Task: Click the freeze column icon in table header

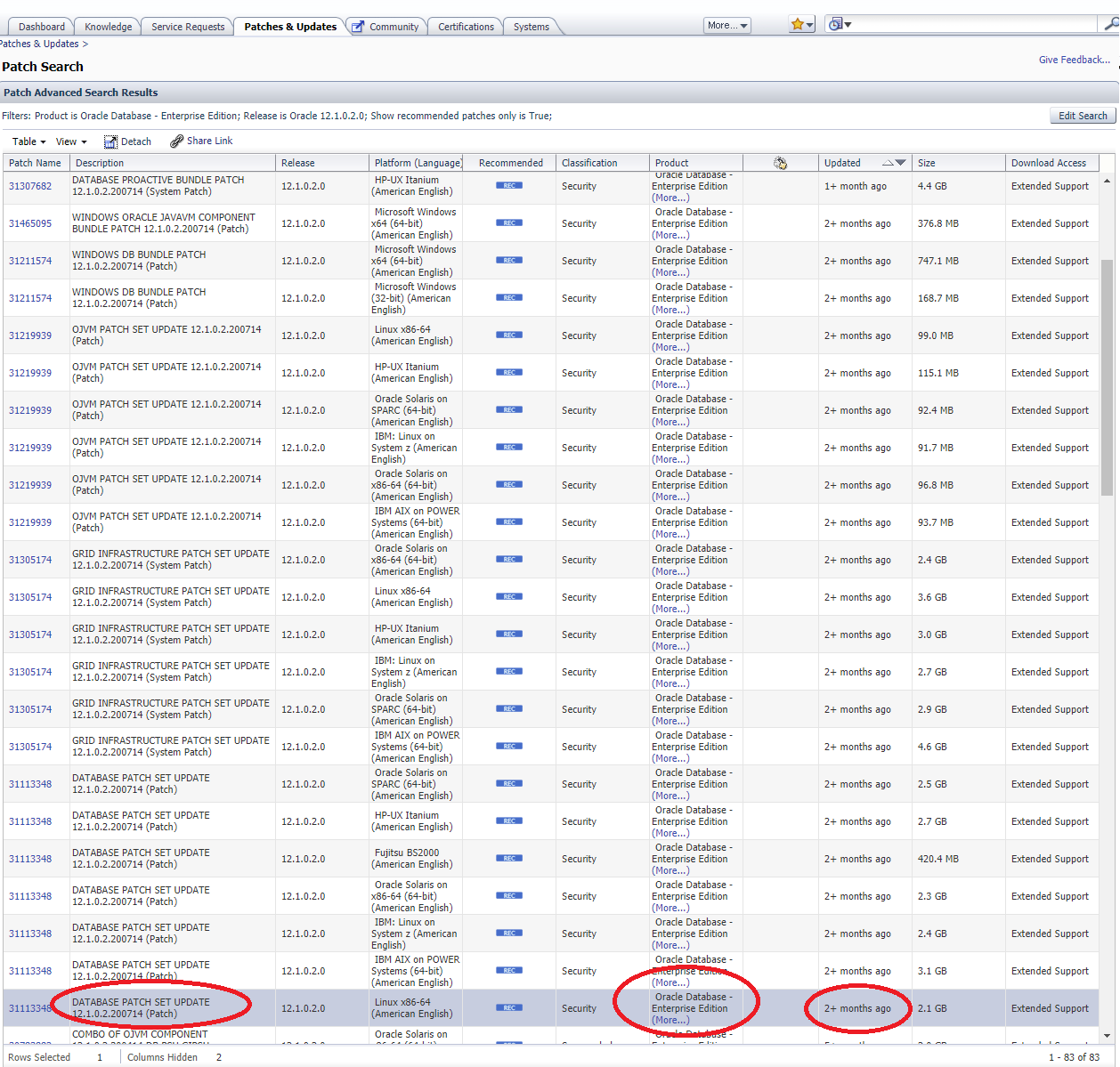Action: tap(781, 163)
